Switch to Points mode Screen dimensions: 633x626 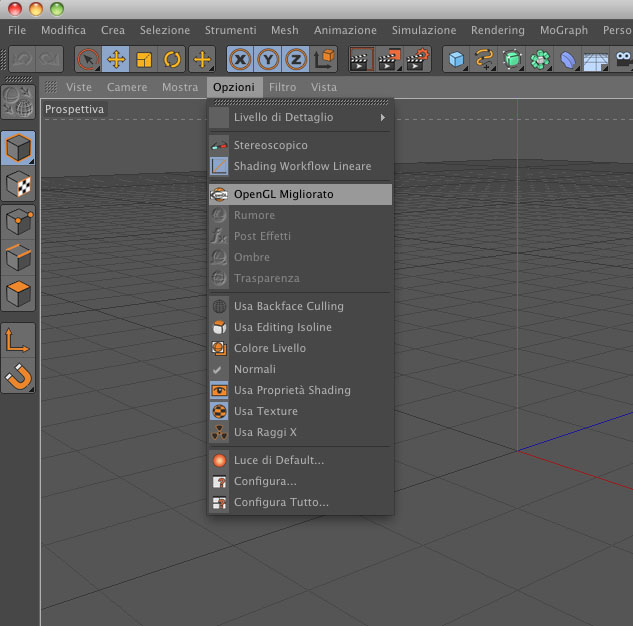coord(18,221)
